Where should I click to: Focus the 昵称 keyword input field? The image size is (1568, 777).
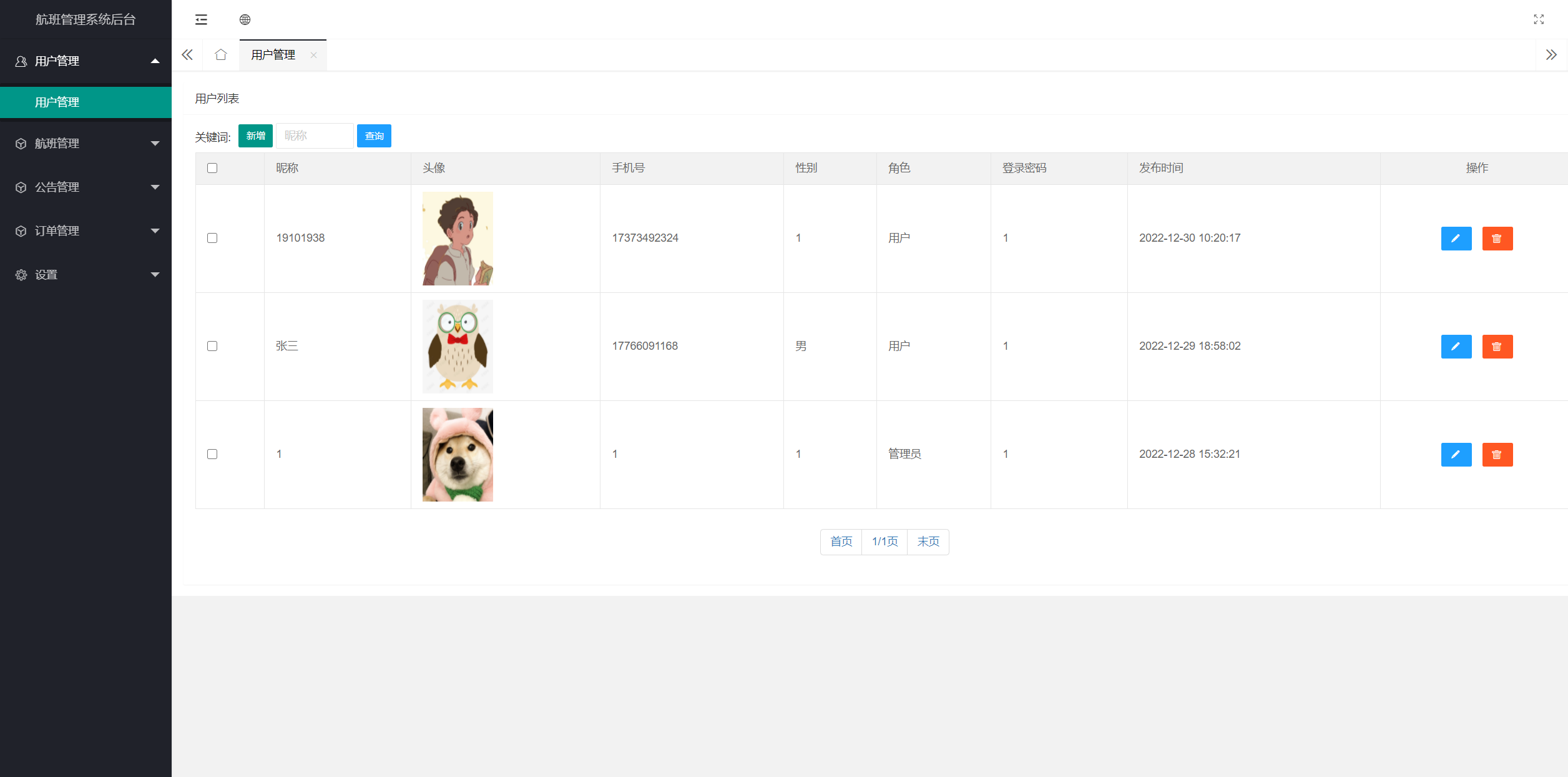click(315, 136)
